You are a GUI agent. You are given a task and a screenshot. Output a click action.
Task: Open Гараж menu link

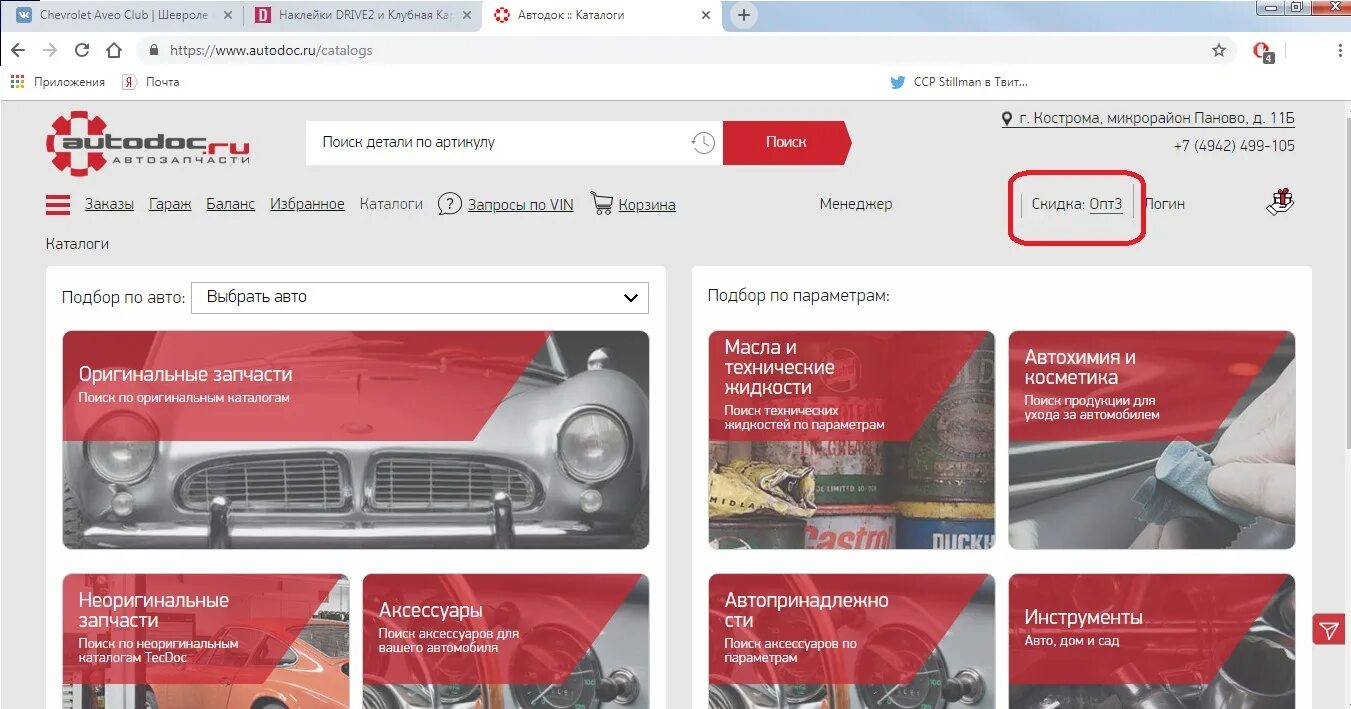[170, 204]
